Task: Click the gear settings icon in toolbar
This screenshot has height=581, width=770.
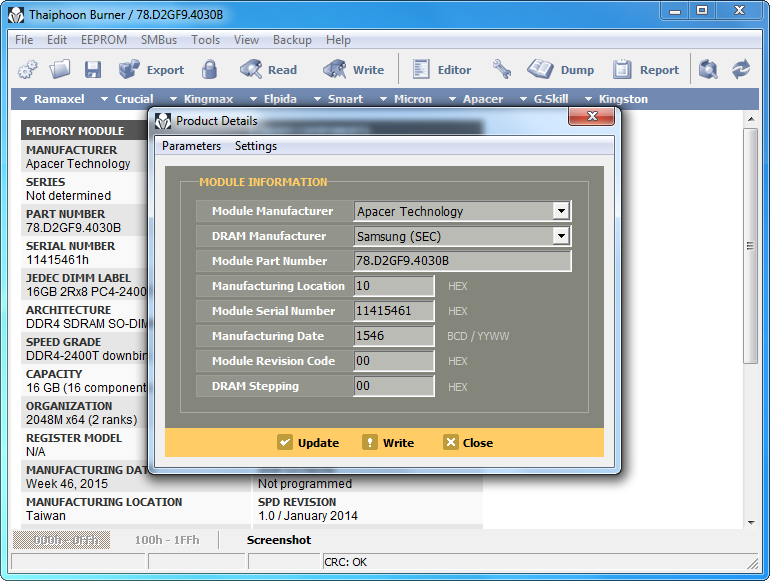Action: point(28,70)
